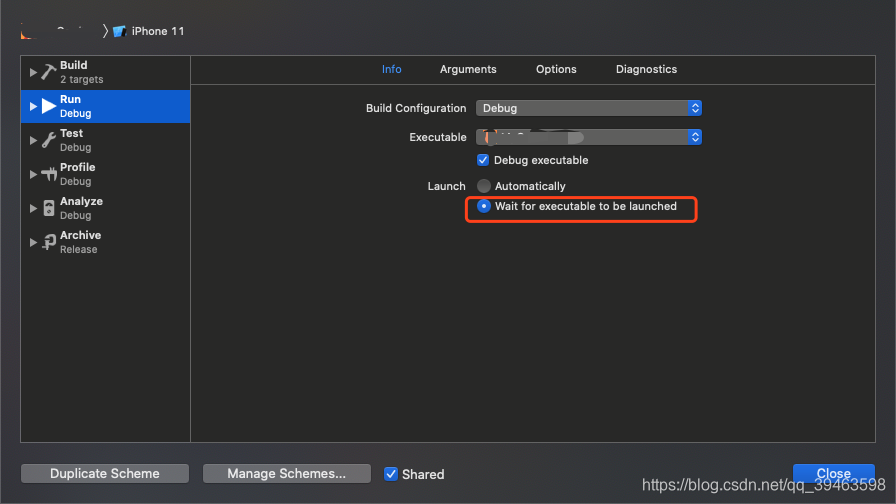Click the Profile instrument icon
The width and height of the screenshot is (896, 504).
pos(49,174)
